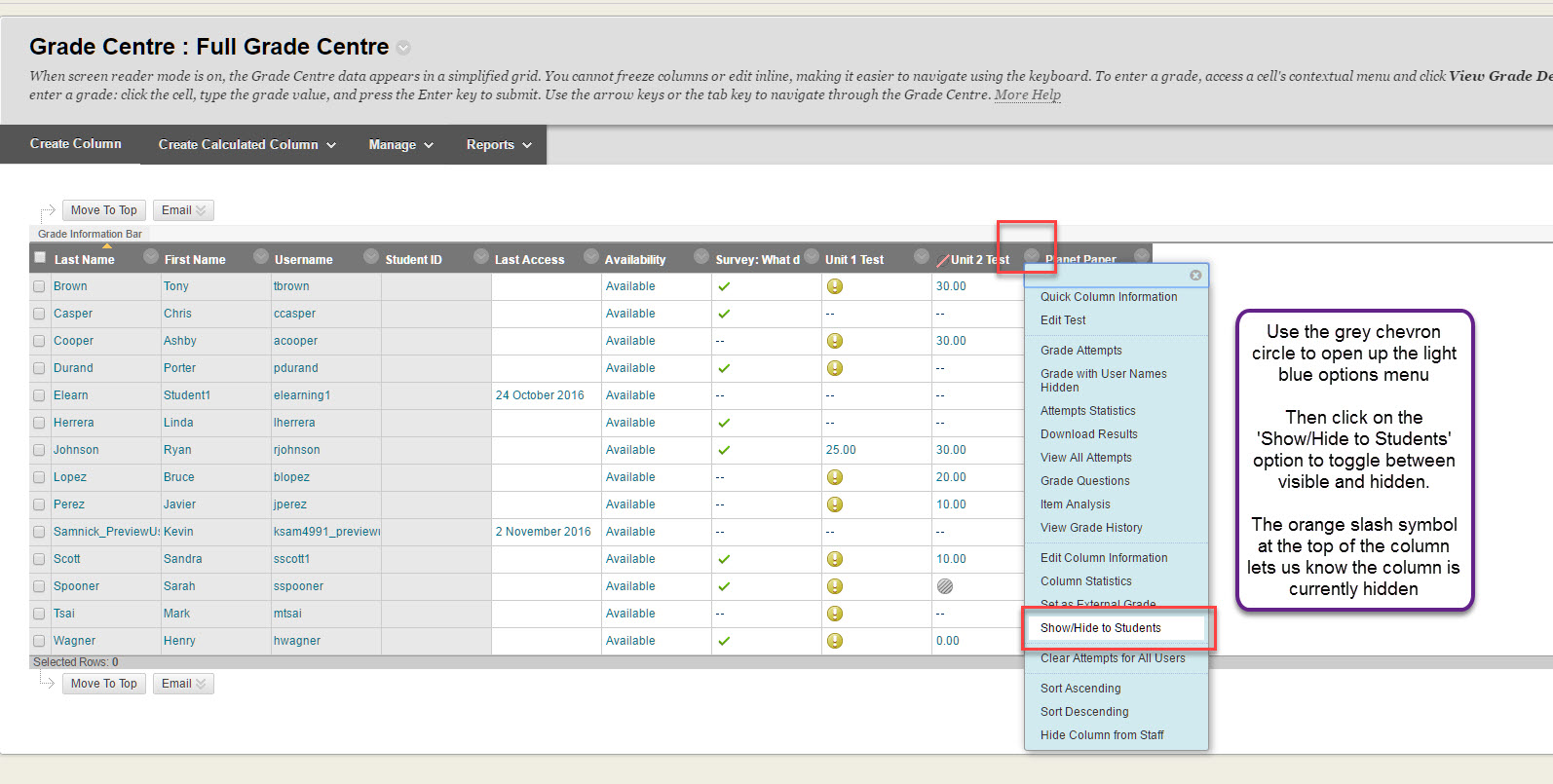Choose View Grade History
The width and height of the screenshot is (1553, 784).
(1091, 528)
